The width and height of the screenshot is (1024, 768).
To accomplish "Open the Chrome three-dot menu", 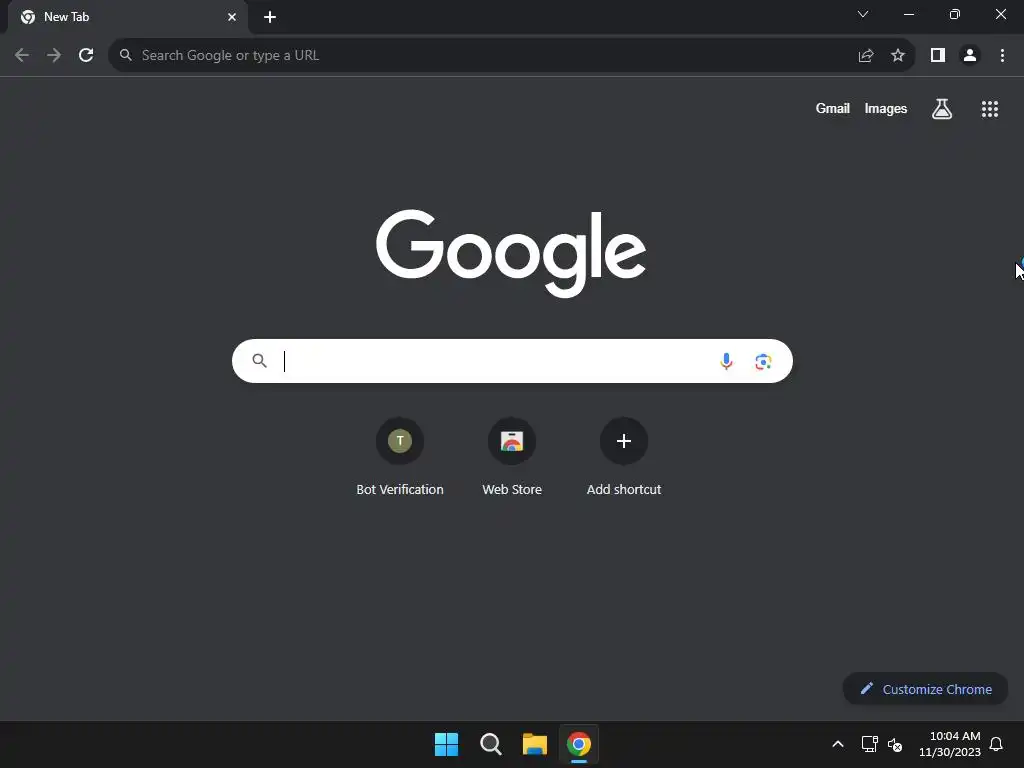I will click(1002, 56).
